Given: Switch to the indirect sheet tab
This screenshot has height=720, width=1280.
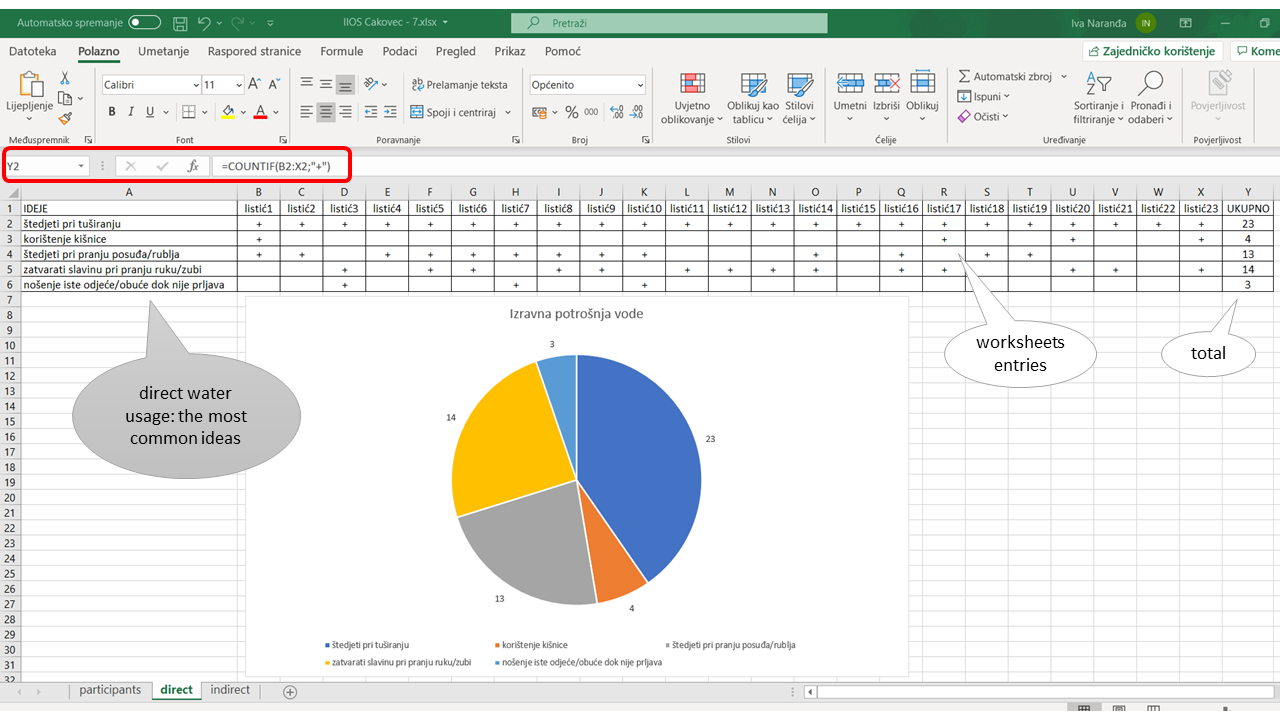Looking at the screenshot, I should 230,691.
